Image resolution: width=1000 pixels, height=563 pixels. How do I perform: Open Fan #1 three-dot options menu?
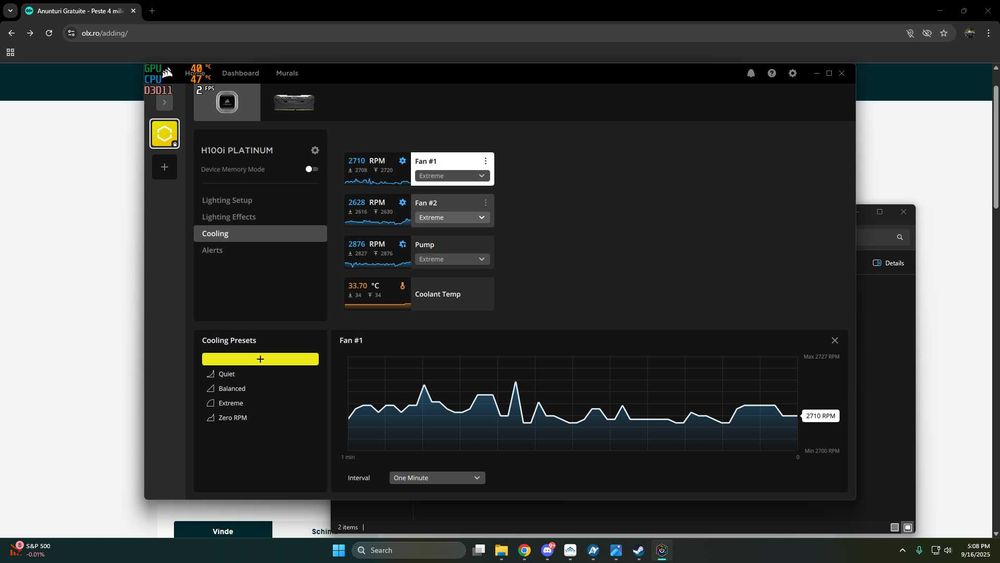(485, 161)
